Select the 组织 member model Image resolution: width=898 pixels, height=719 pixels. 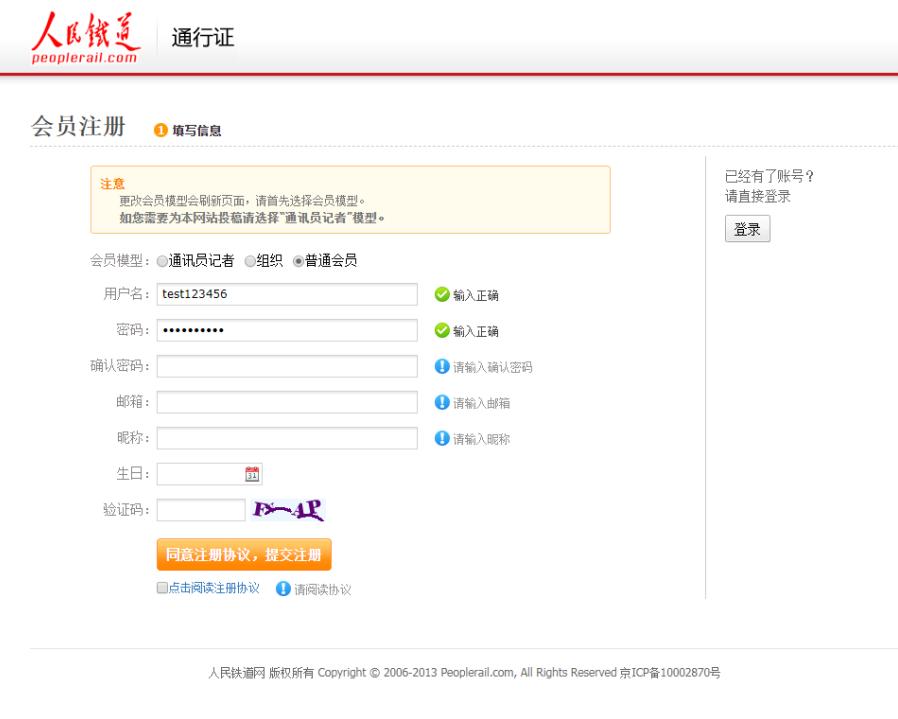pos(250,261)
